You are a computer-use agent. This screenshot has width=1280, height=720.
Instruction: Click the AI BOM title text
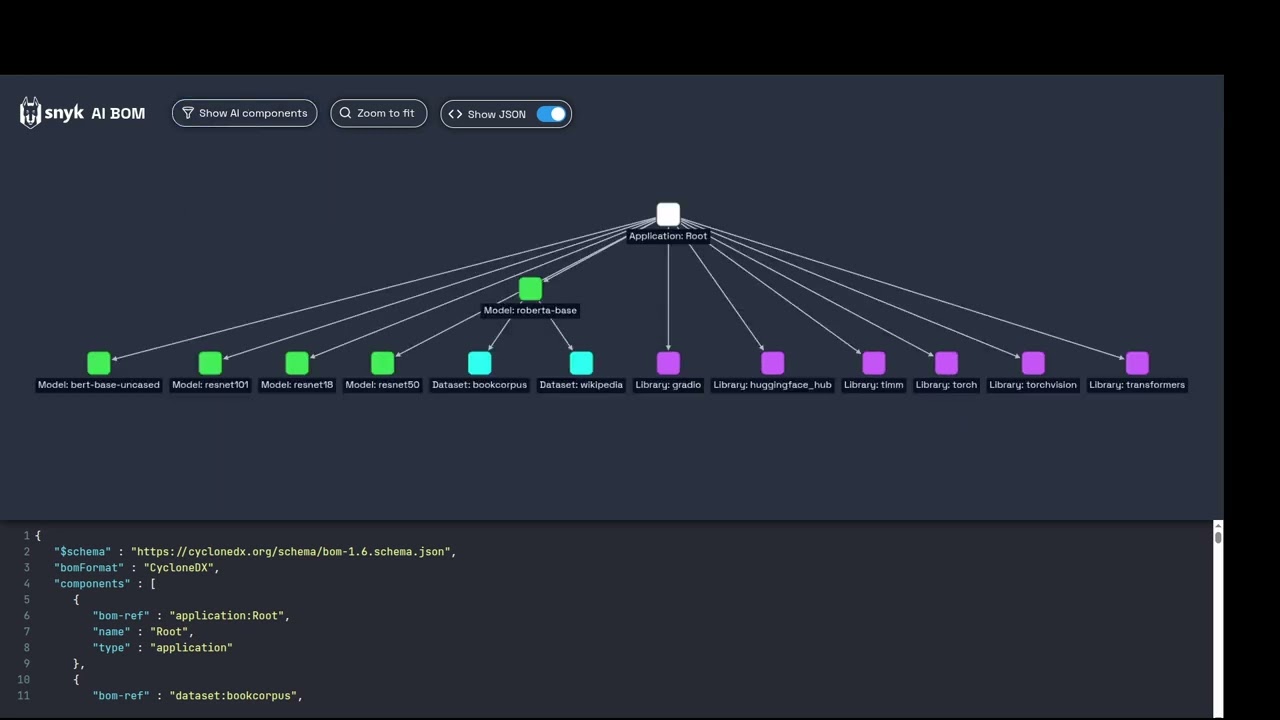pos(118,114)
